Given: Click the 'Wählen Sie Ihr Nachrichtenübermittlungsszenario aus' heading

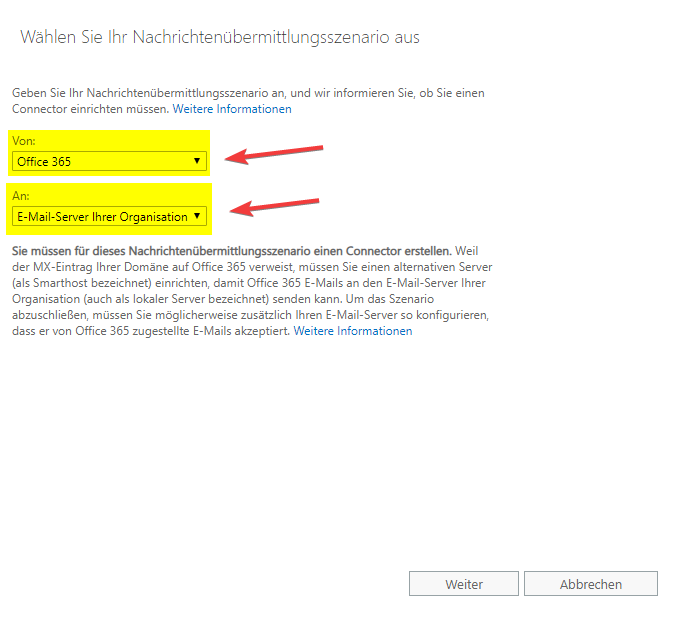Looking at the screenshot, I should pyautogui.click(x=219, y=38).
